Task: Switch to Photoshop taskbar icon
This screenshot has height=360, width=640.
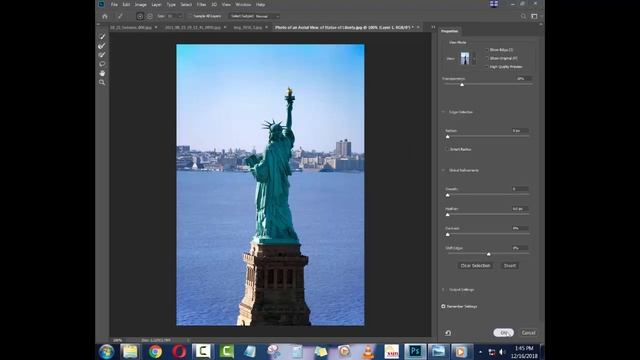Action: point(415,351)
